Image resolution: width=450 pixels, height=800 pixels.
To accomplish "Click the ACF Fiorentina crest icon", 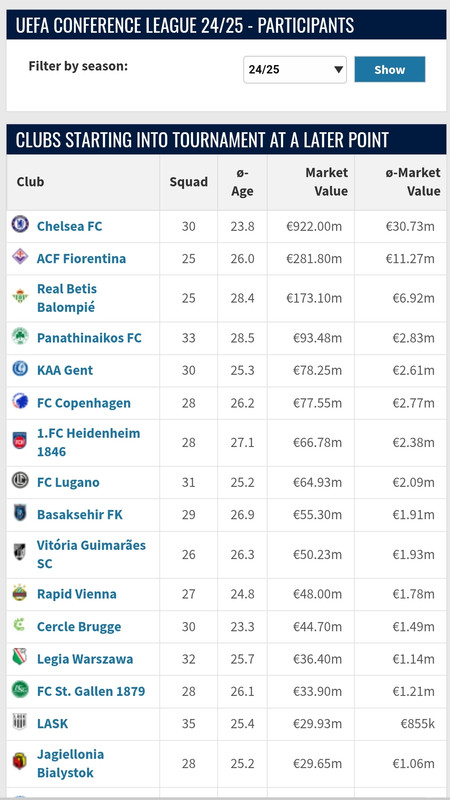I will tap(20, 257).
